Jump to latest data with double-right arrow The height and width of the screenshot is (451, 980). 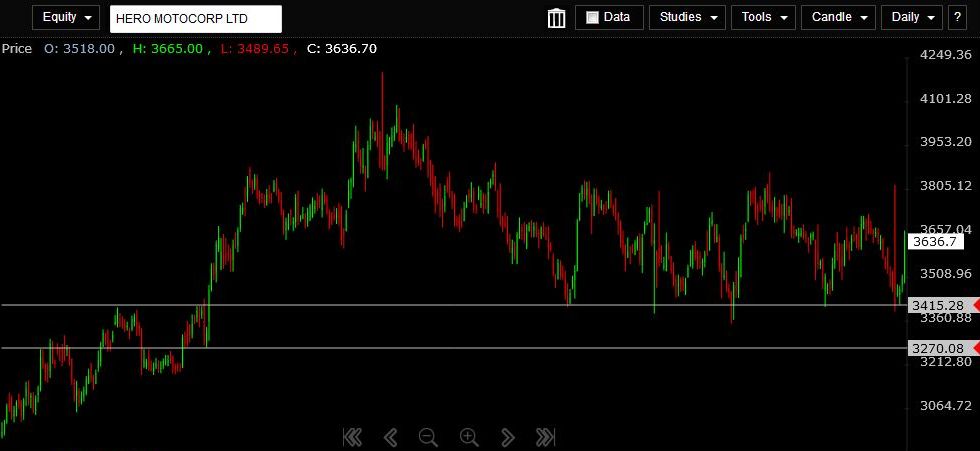click(x=545, y=436)
